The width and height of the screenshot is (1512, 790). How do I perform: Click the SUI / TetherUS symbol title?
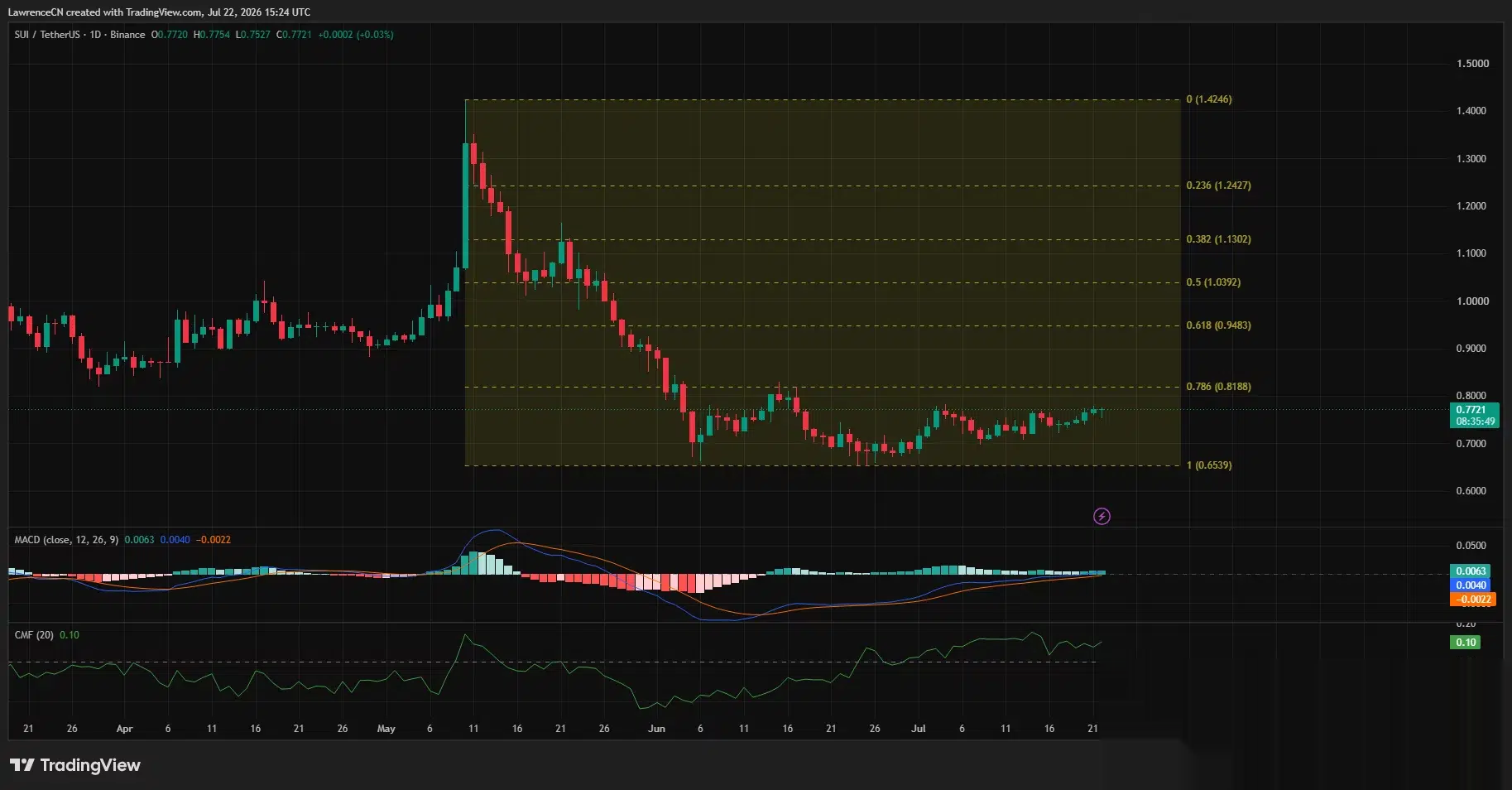pos(47,35)
